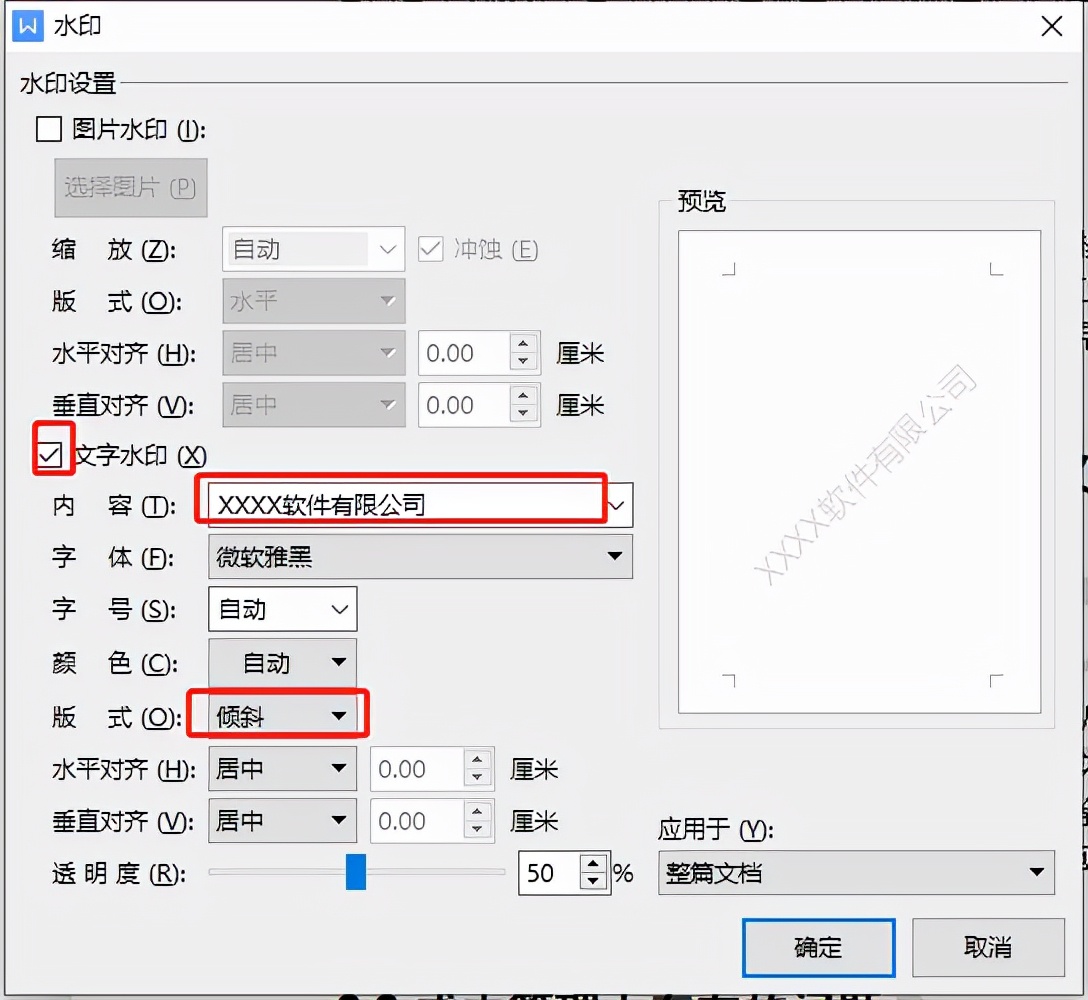Uncheck the text watermark checkbox
Screen dimensions: 1088x1000
(x=50, y=456)
